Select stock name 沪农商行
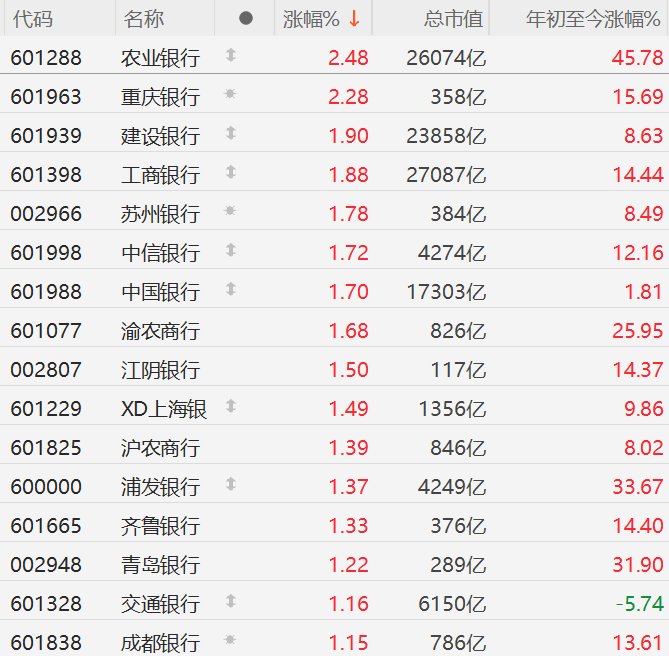This screenshot has height=656, width=669. (160, 448)
